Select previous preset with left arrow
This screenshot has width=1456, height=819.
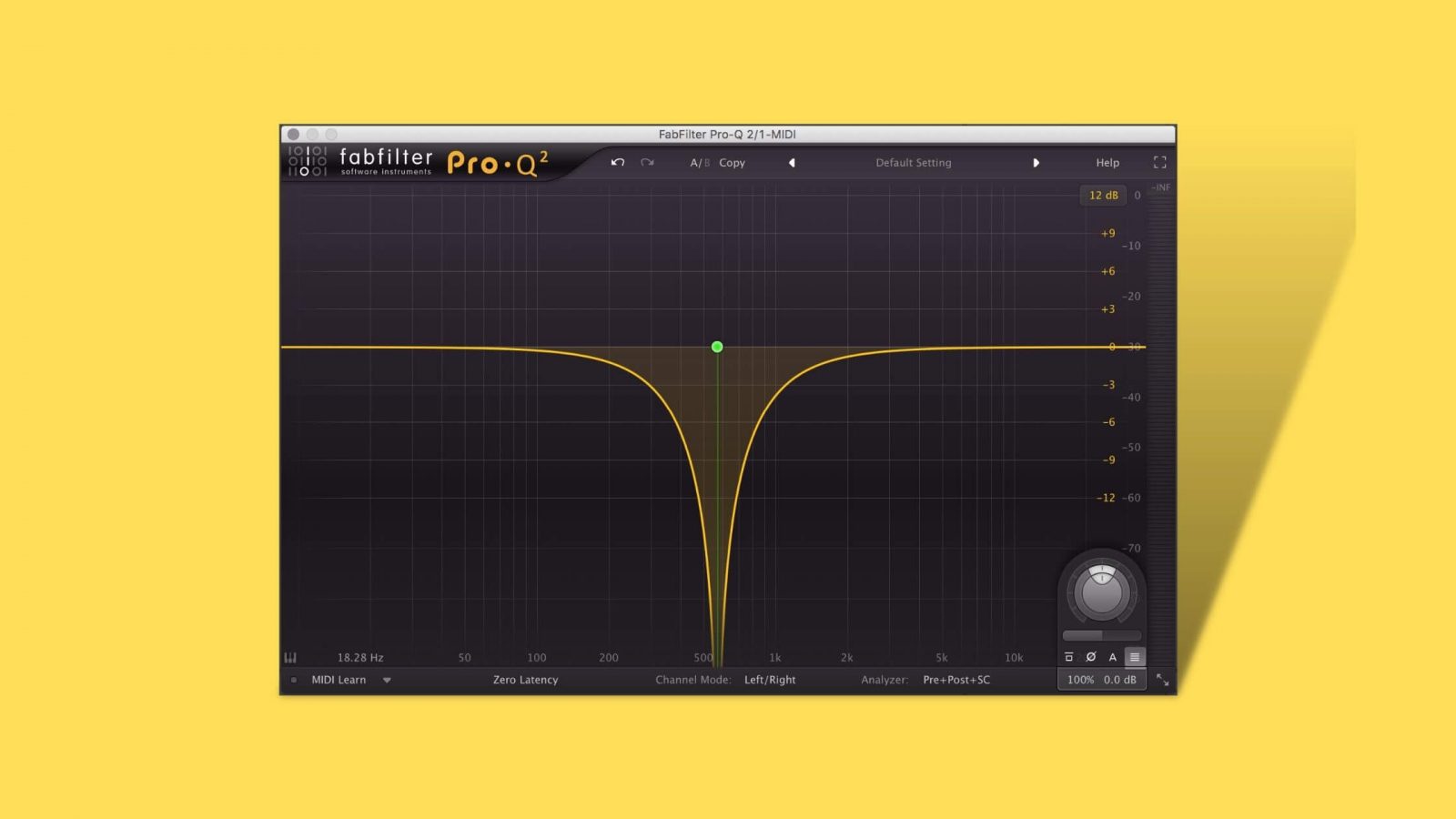792,163
